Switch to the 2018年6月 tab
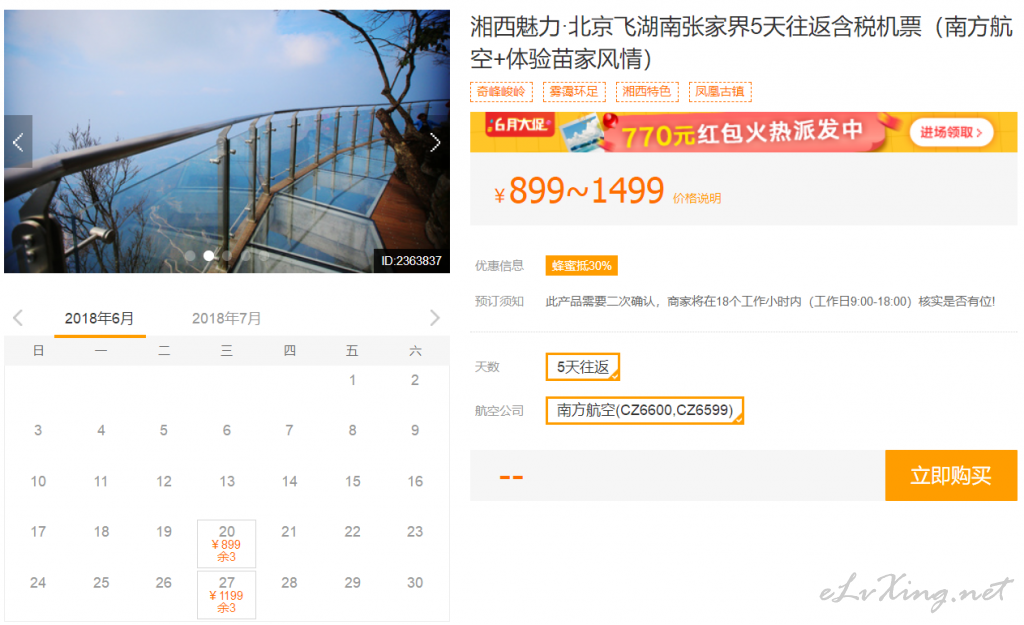 pos(99,318)
